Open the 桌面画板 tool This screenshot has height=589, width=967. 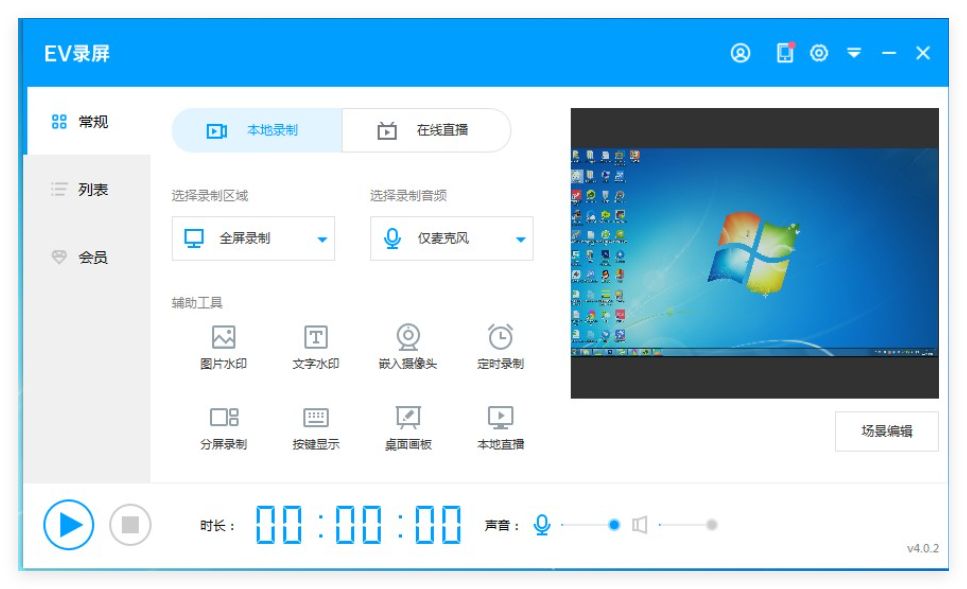[x=408, y=428]
